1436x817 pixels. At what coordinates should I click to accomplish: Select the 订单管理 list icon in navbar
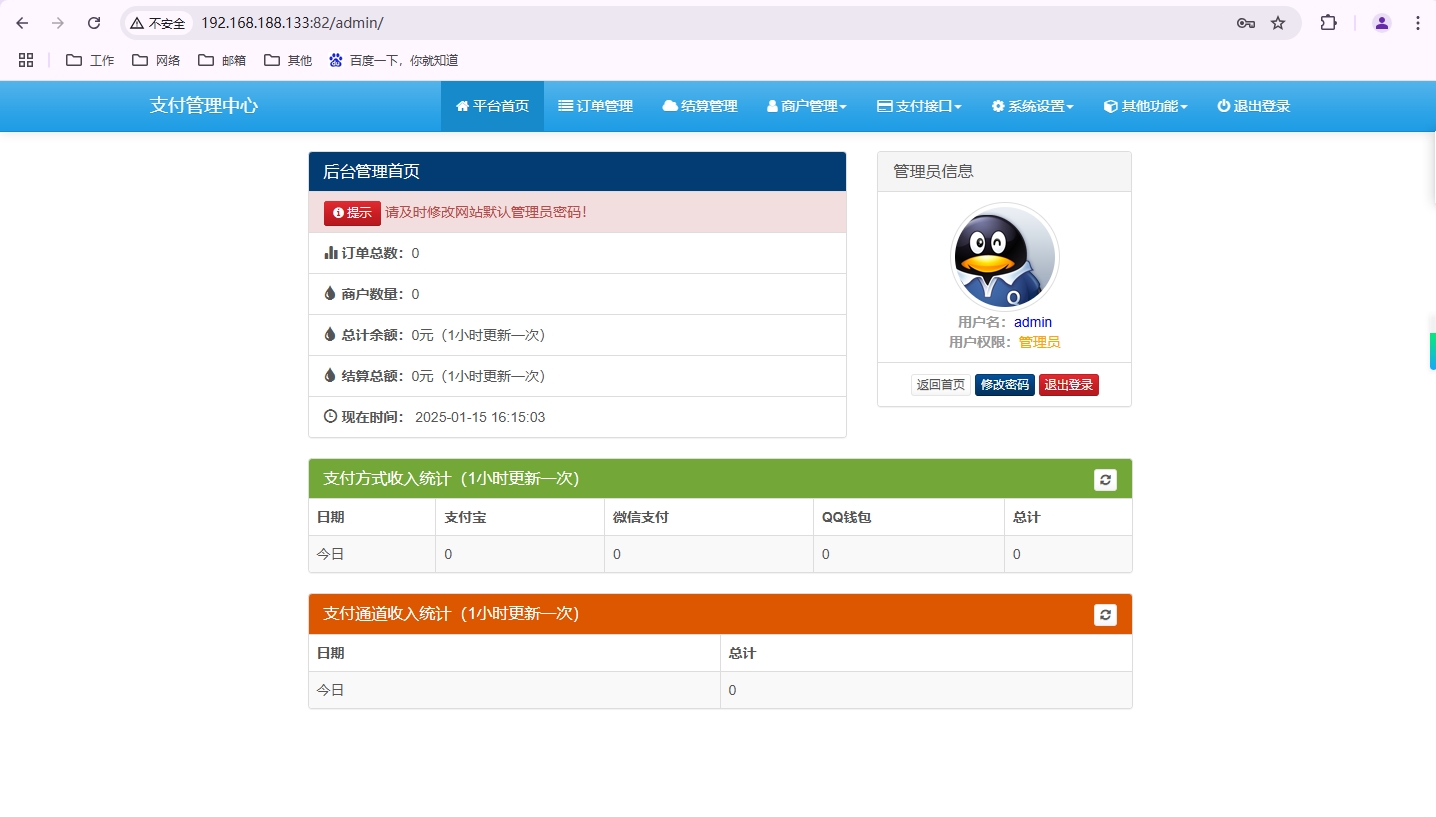click(566, 106)
